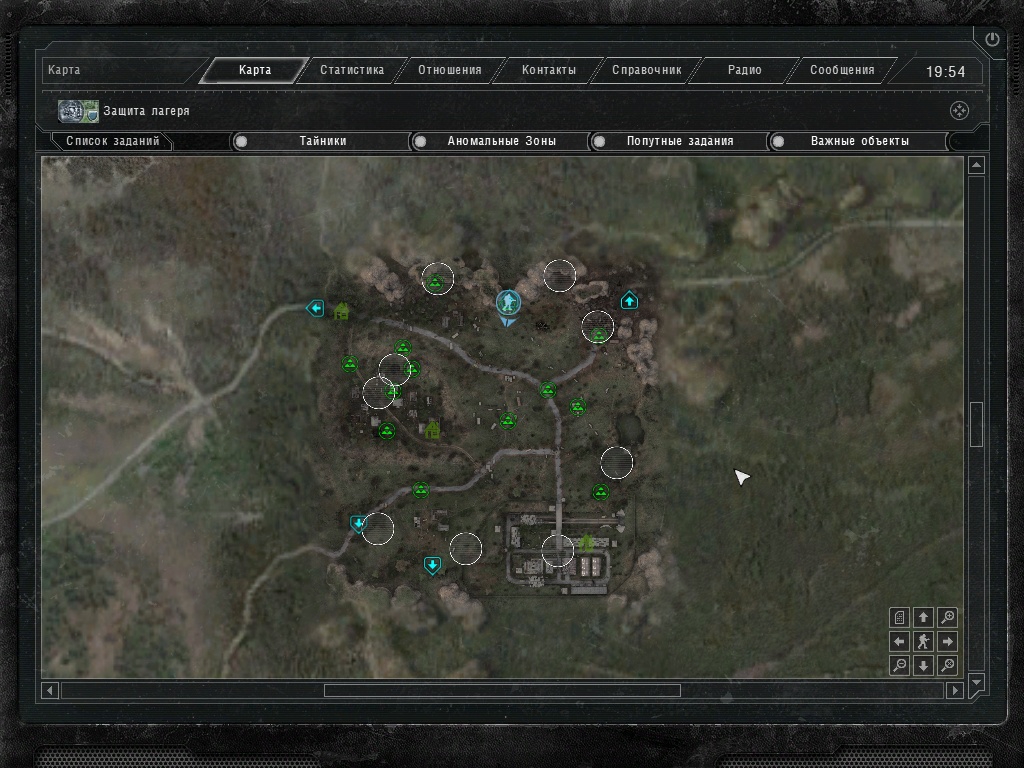1024x768 pixels.
Task: Open the Радио tab
Action: (744, 71)
